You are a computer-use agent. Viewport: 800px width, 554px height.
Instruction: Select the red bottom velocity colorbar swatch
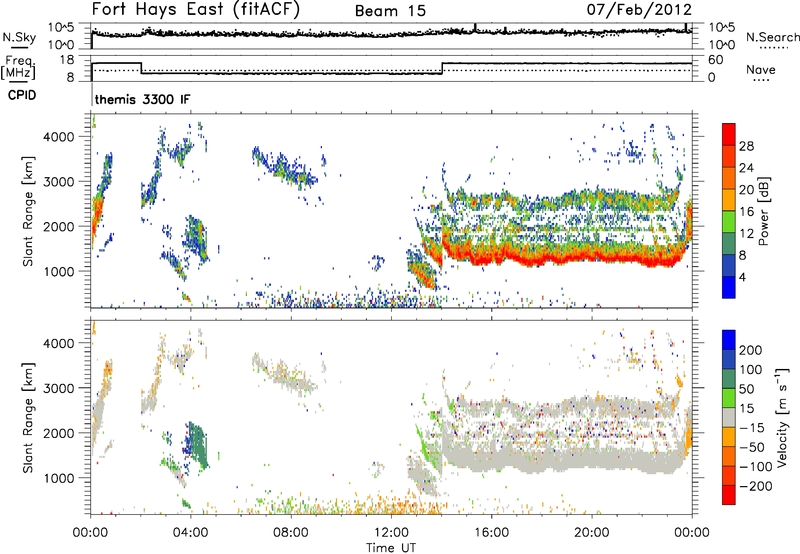(729, 495)
